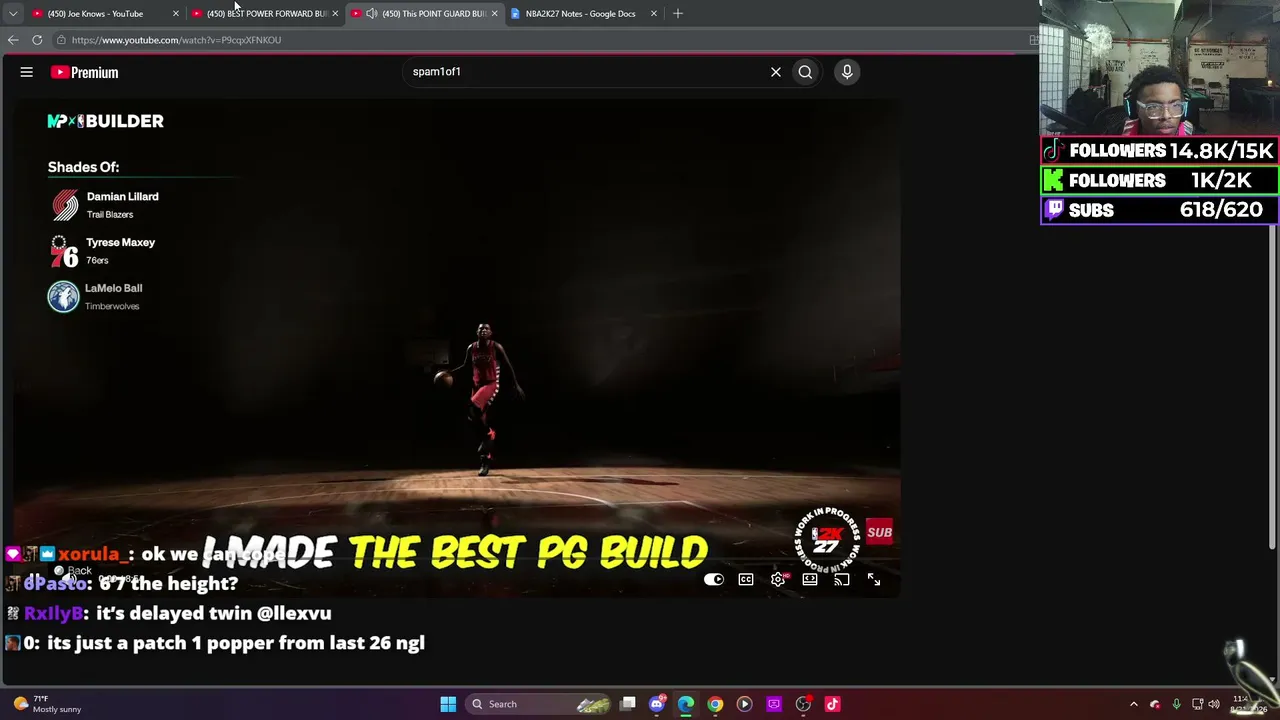The height and width of the screenshot is (720, 1280).
Task: Click the Trail Blazers team logo
Action: (x=65, y=205)
